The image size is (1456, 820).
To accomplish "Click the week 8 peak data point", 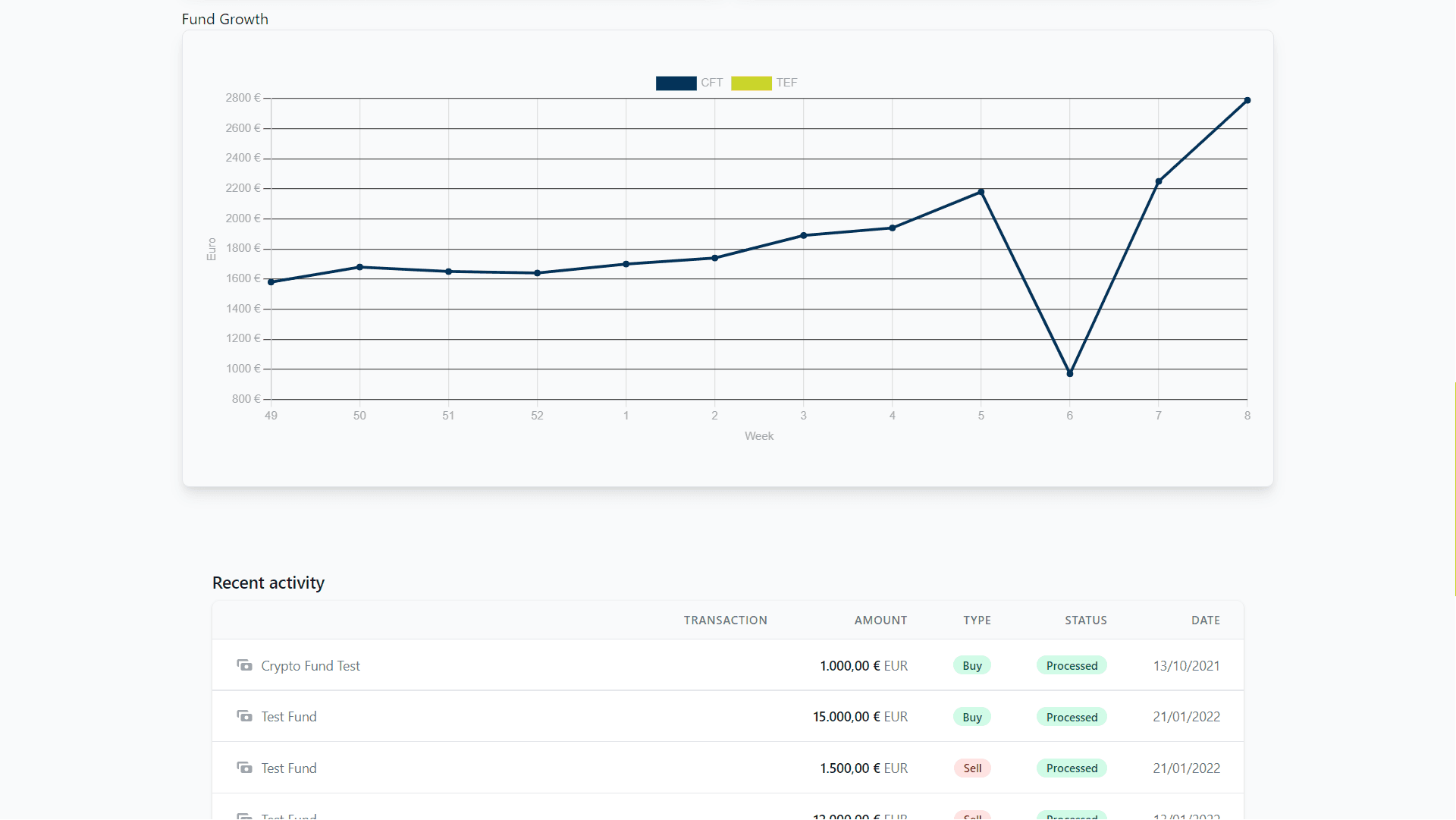I will (x=1247, y=100).
